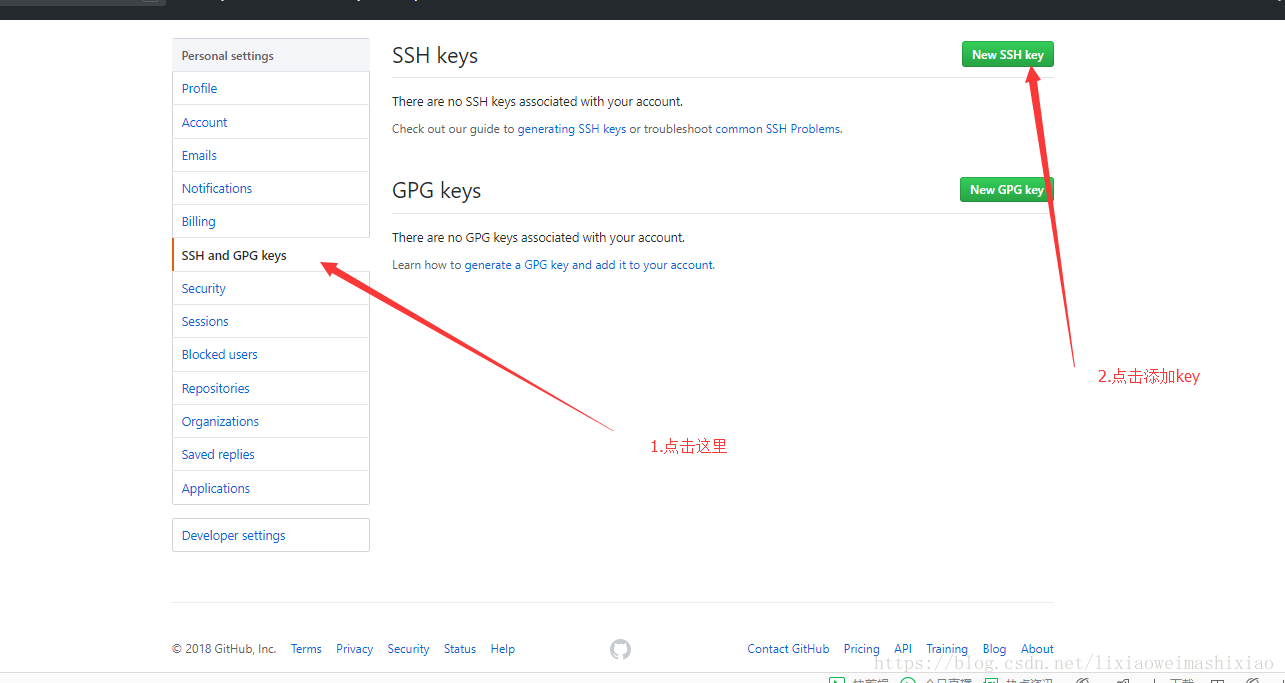Open Training footer link

[x=947, y=649]
